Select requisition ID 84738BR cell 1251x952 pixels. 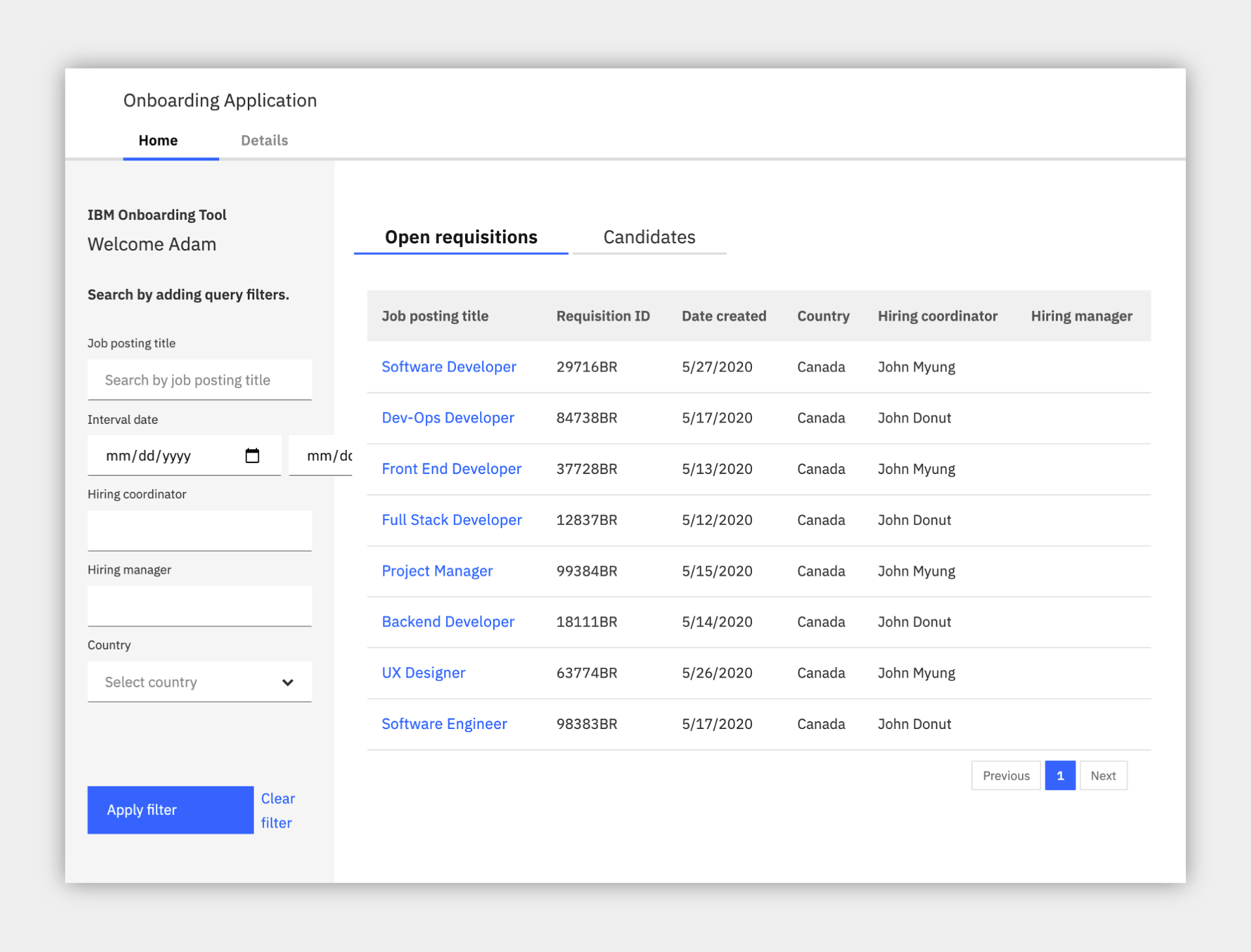click(x=586, y=418)
